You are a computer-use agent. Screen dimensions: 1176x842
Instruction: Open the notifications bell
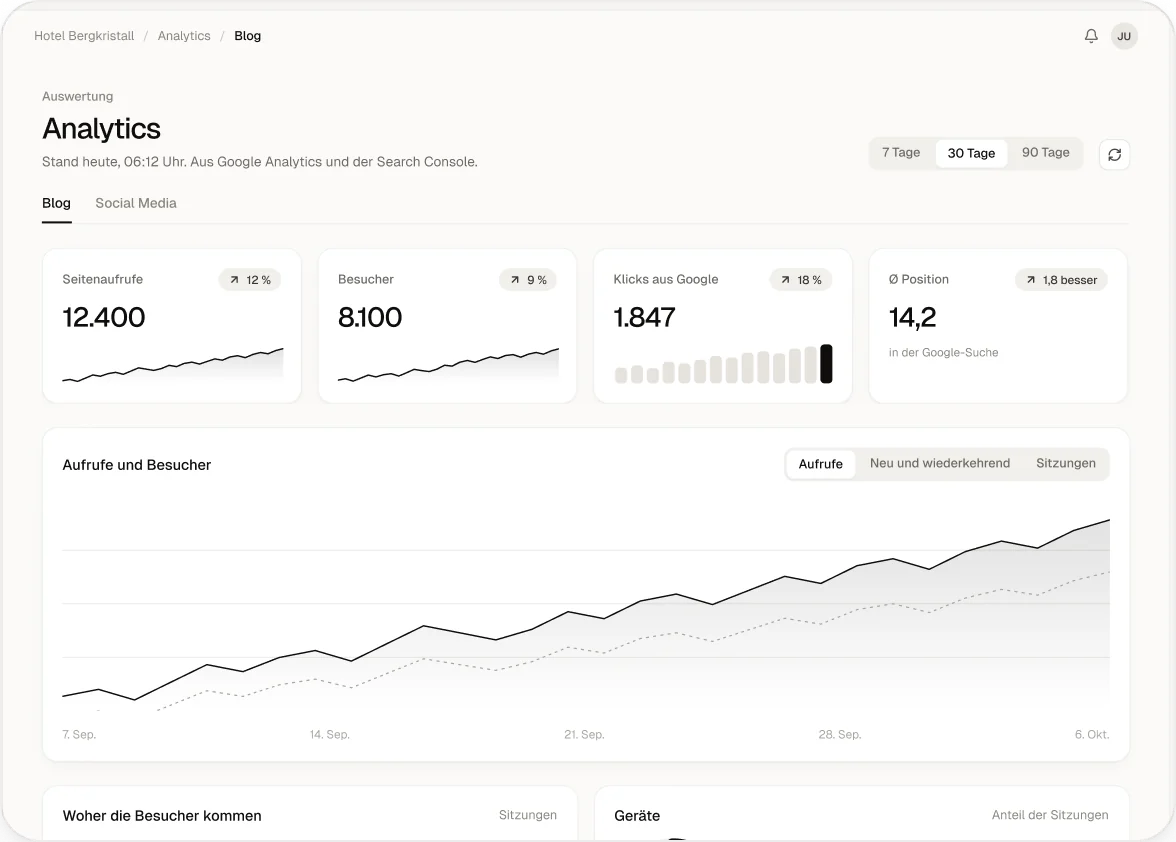click(x=1091, y=36)
